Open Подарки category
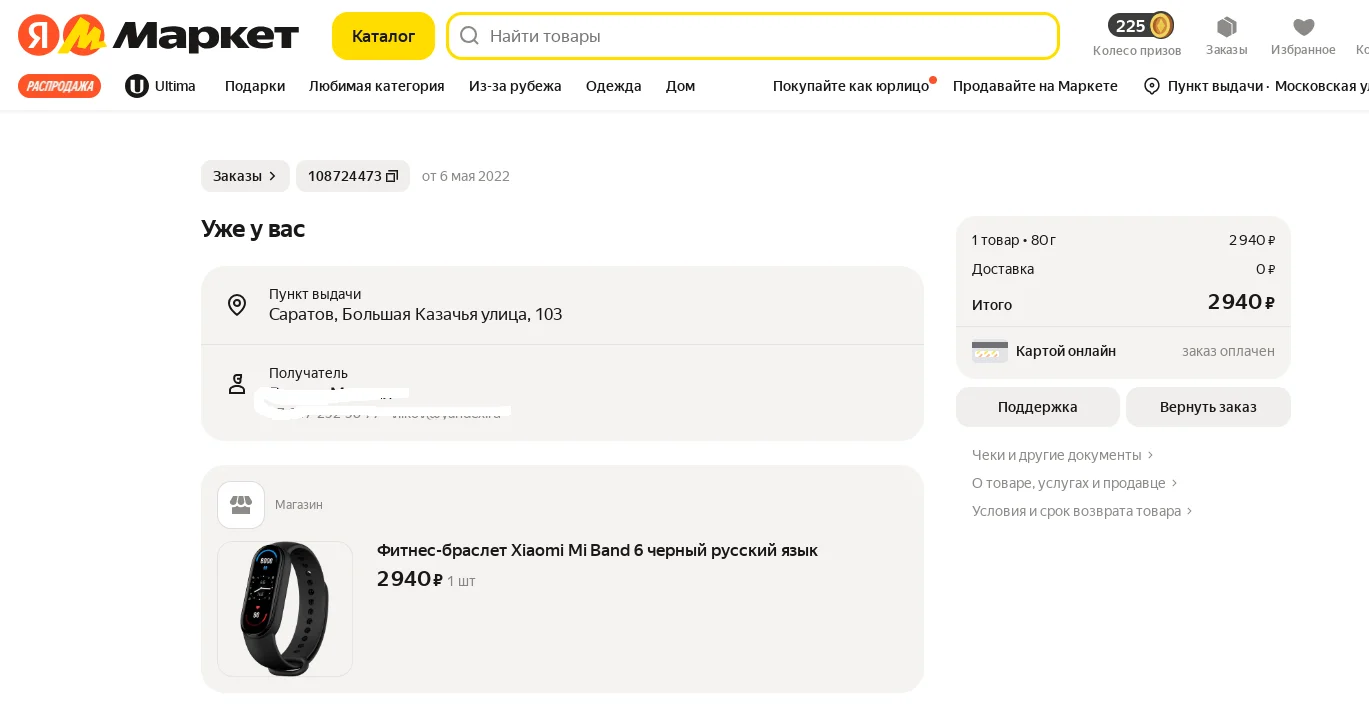This screenshot has height=704, width=1369. tap(255, 86)
